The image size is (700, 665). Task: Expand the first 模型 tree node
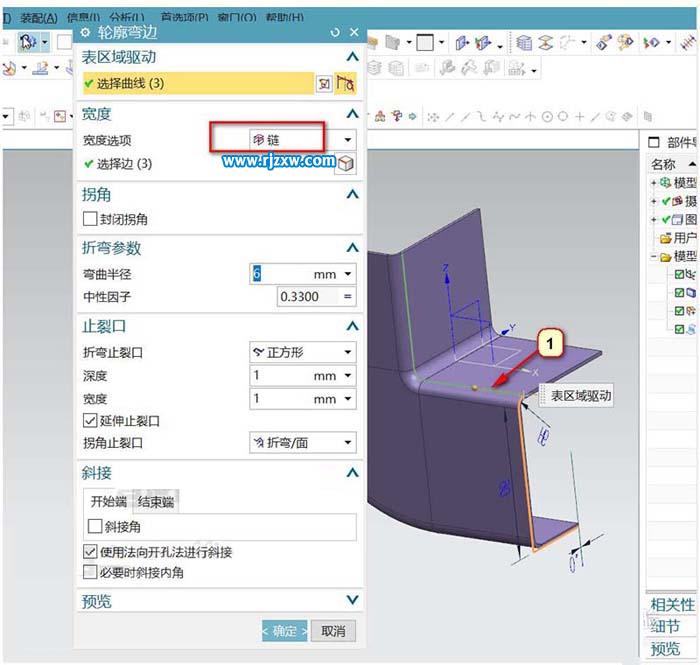click(653, 182)
